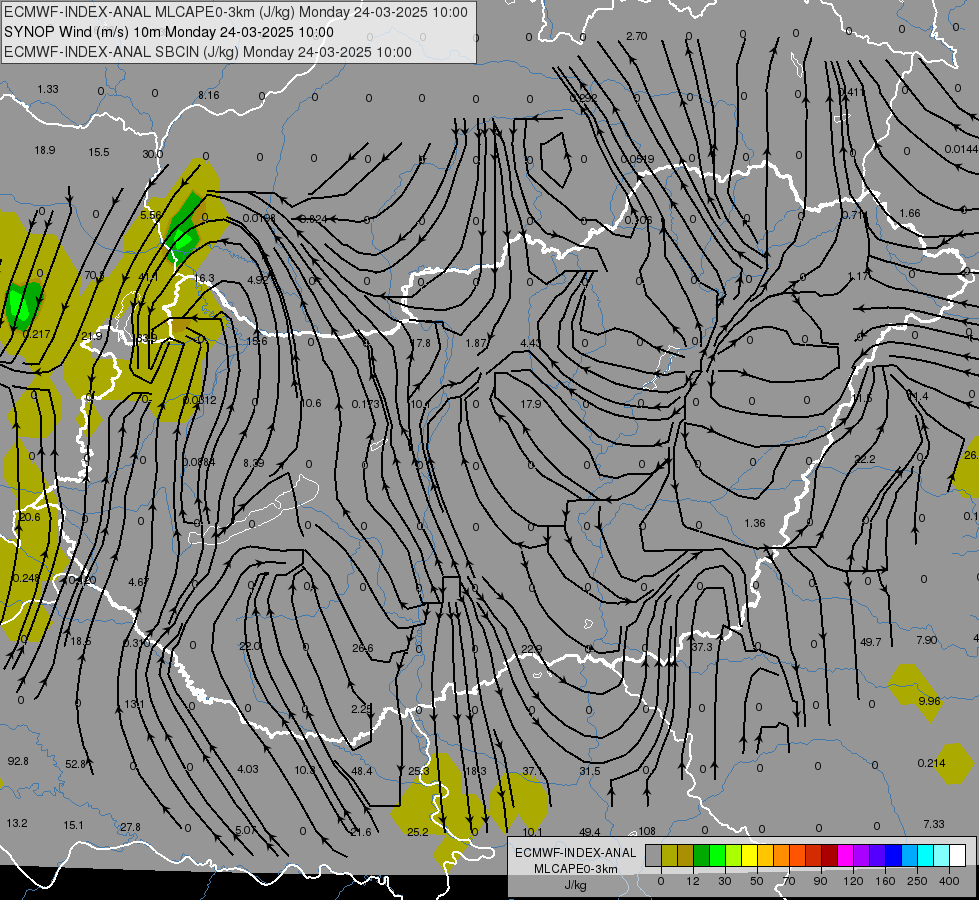Click the 250 tick label in the legend

(x=917, y=881)
